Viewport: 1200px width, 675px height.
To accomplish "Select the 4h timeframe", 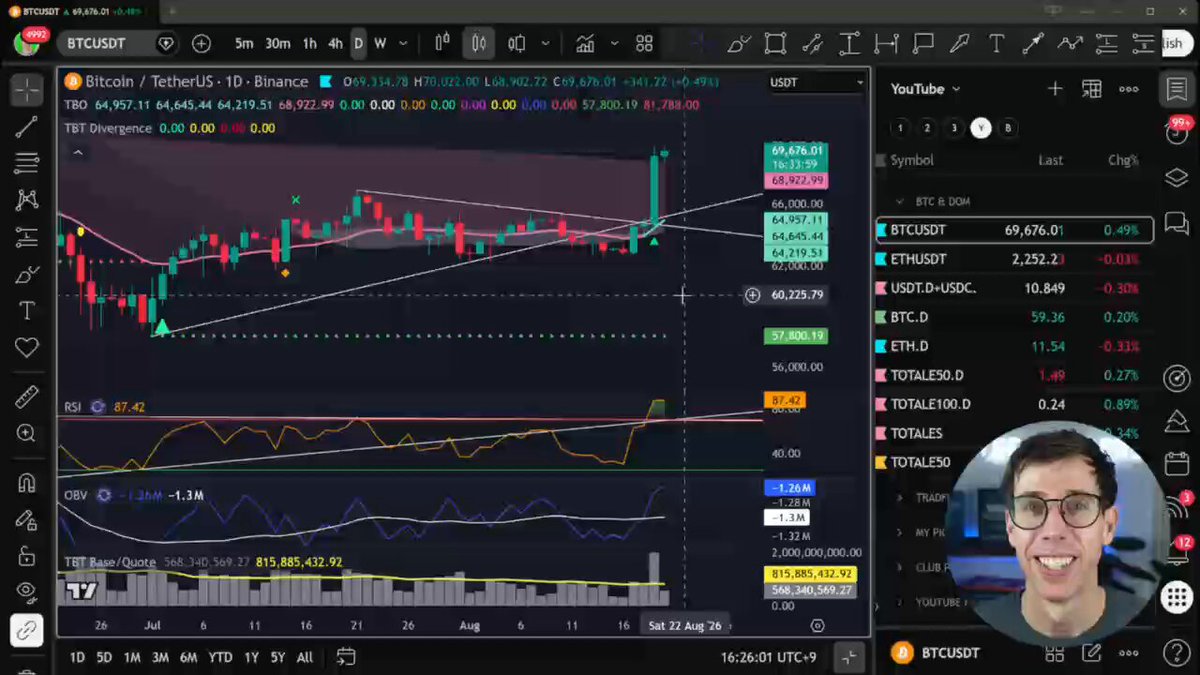I will (335, 44).
